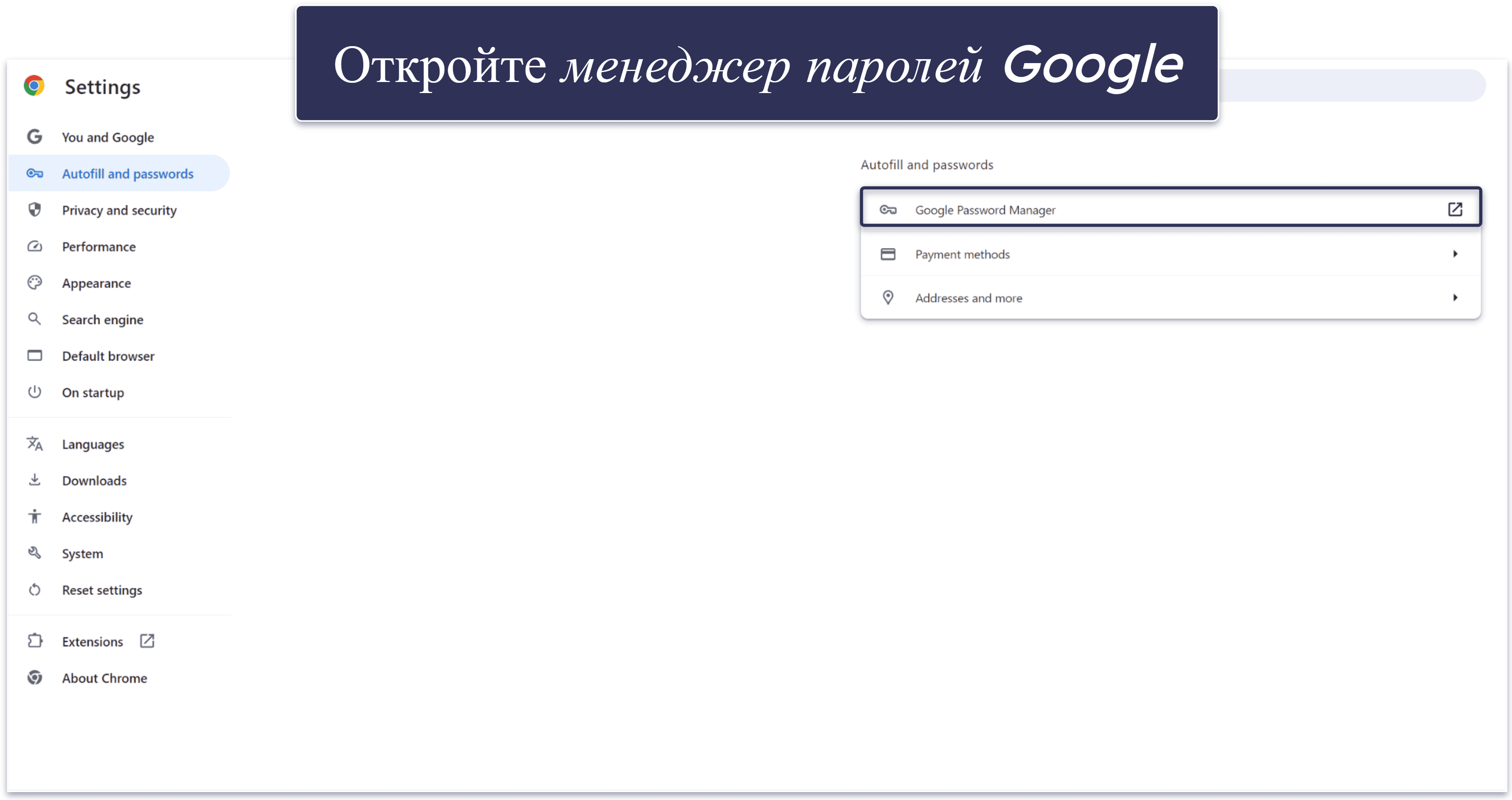Click the Settings title text

pyautogui.click(x=102, y=87)
